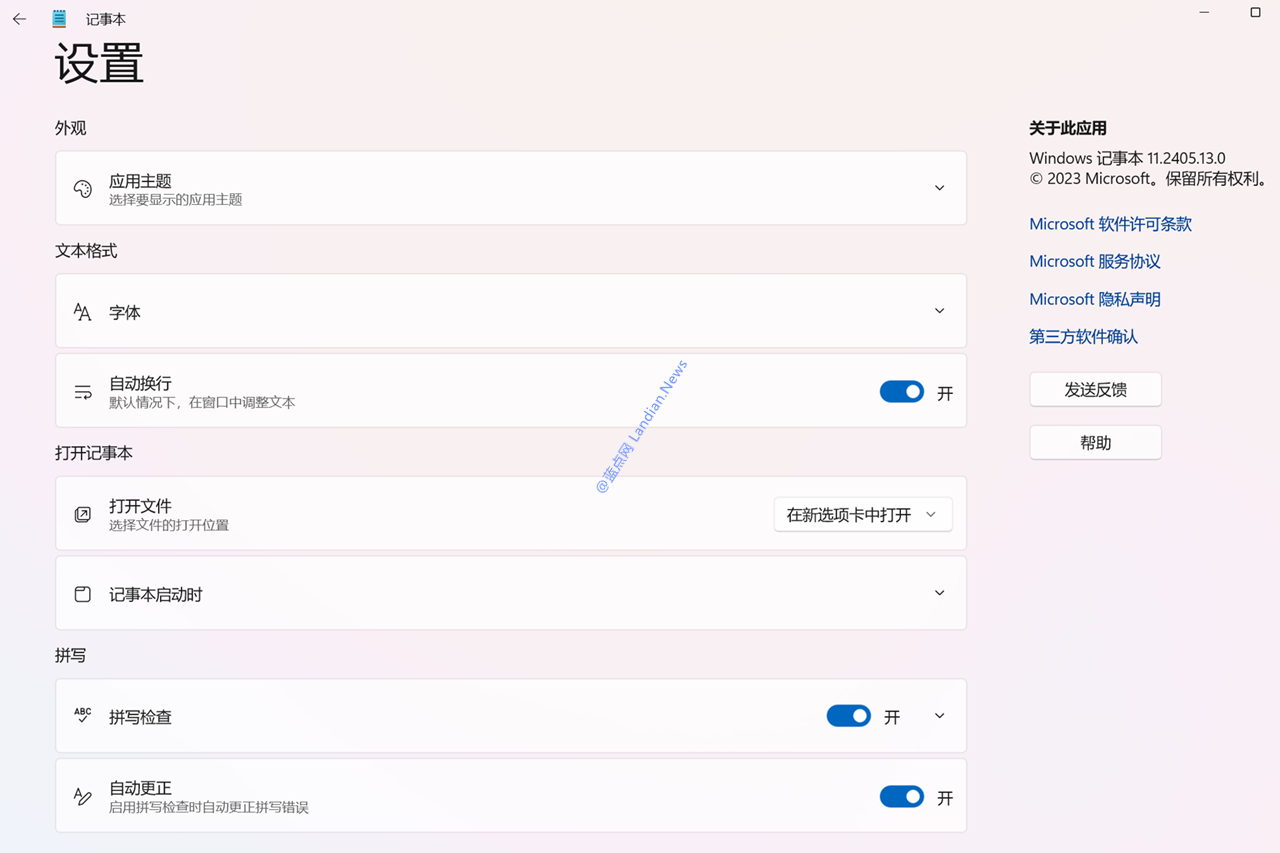Click the 设置 page heading

pyautogui.click(x=99, y=62)
